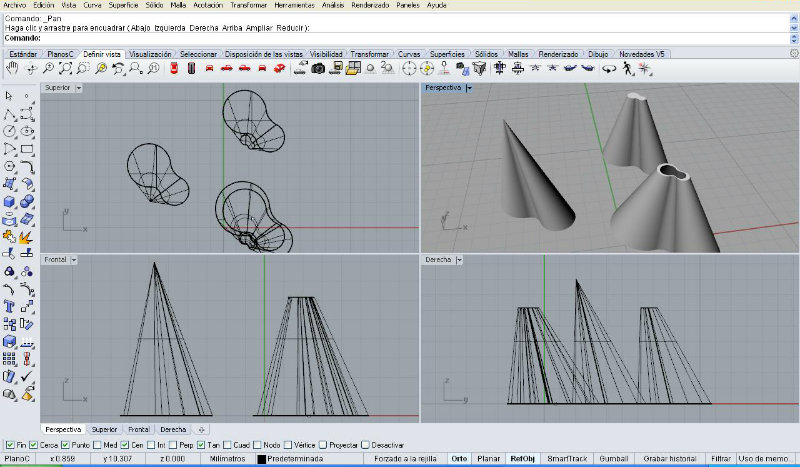Select the arrow pointer tool in left sidebar

[9, 95]
